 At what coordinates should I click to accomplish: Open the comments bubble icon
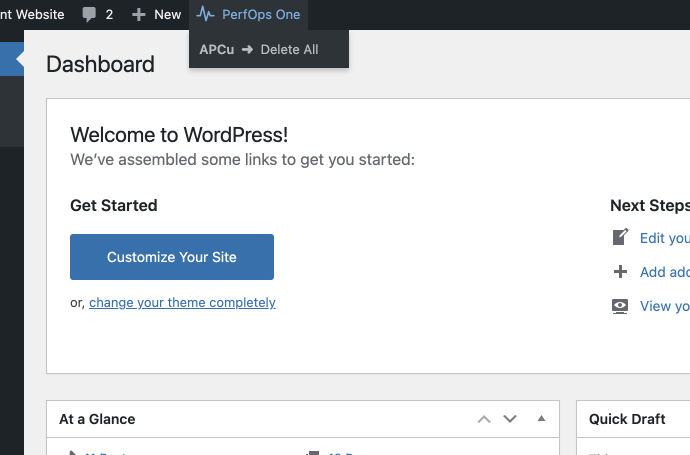[89, 15]
